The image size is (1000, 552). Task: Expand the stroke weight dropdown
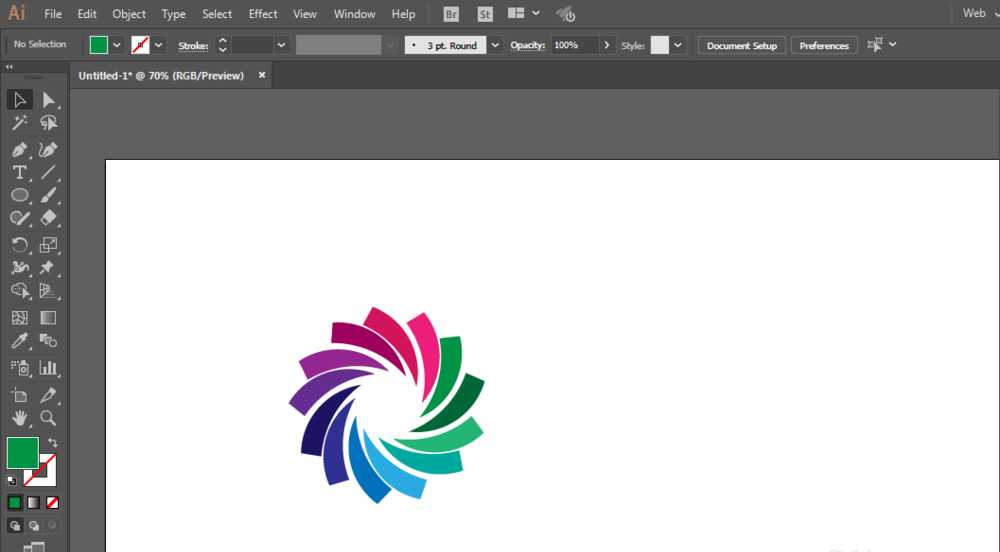point(281,45)
